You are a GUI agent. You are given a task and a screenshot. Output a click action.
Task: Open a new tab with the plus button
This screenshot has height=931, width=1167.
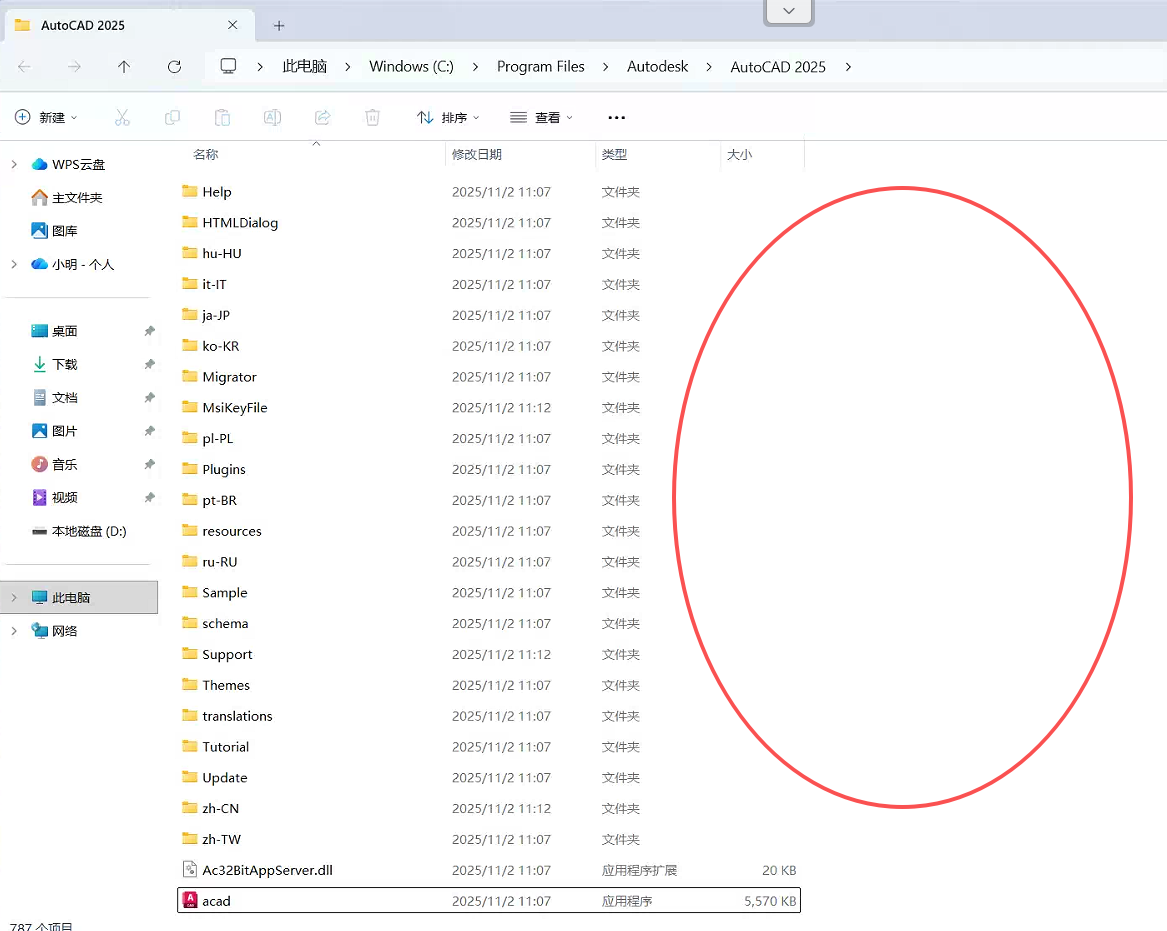[278, 25]
